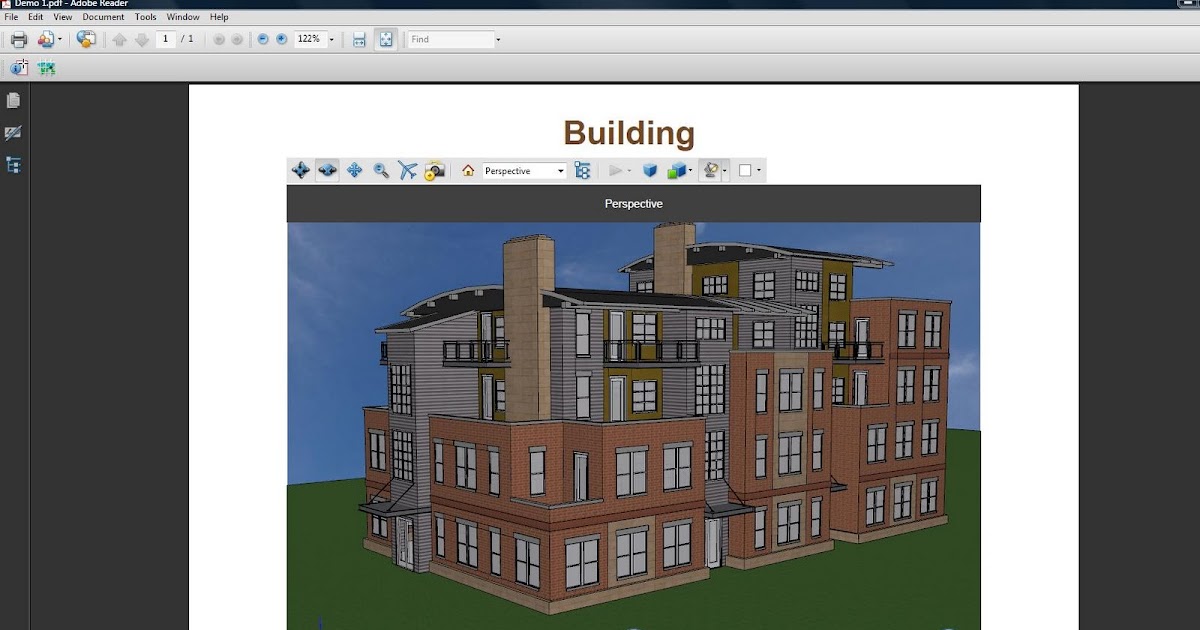
Task: Click the green geospatial measuring tool icon
Action: tap(46, 68)
